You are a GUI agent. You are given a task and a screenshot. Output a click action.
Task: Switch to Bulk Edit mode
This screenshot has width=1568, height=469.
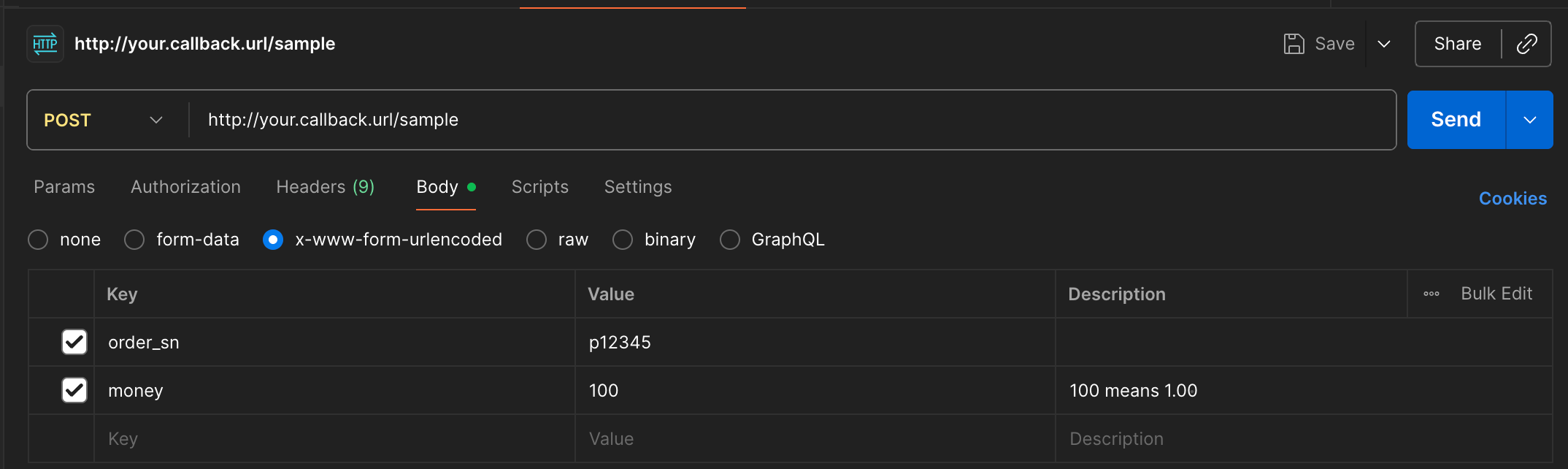point(1496,294)
